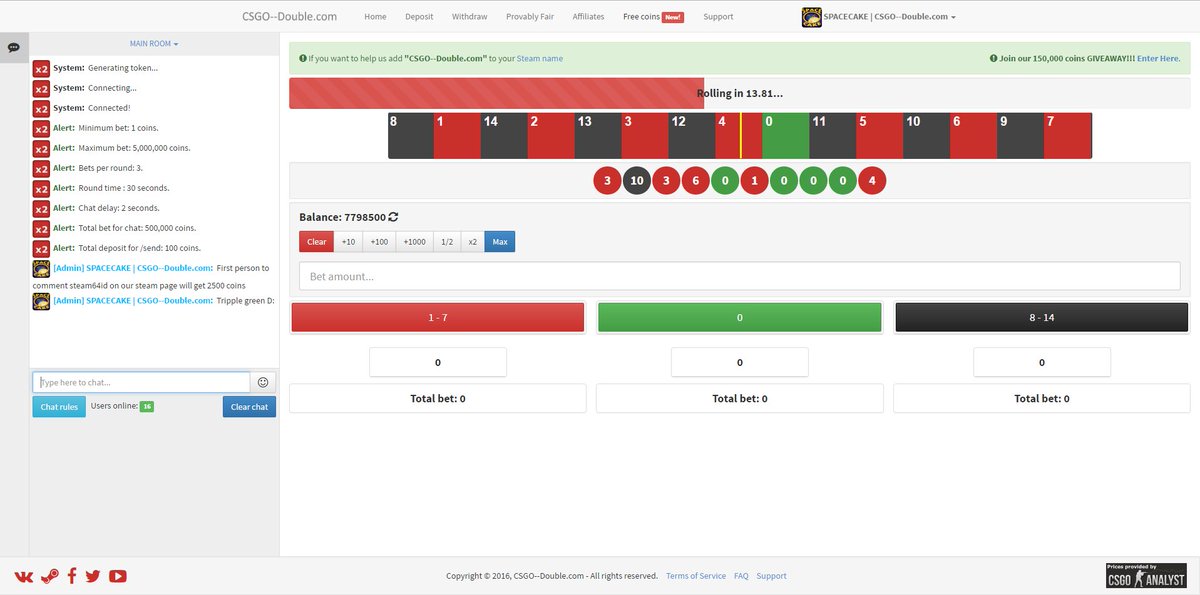This screenshot has width=1200, height=595.
Task: Add +10 to the bet
Action: point(348,242)
